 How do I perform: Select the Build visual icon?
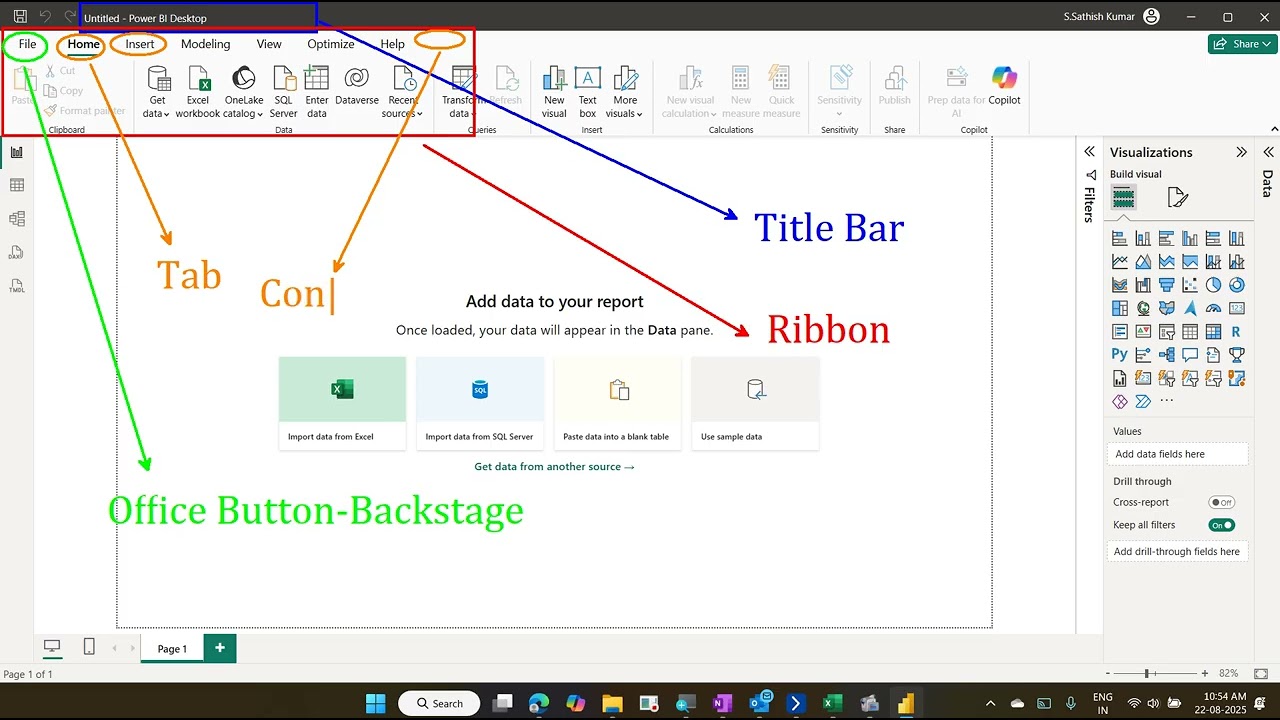[x=1124, y=198]
